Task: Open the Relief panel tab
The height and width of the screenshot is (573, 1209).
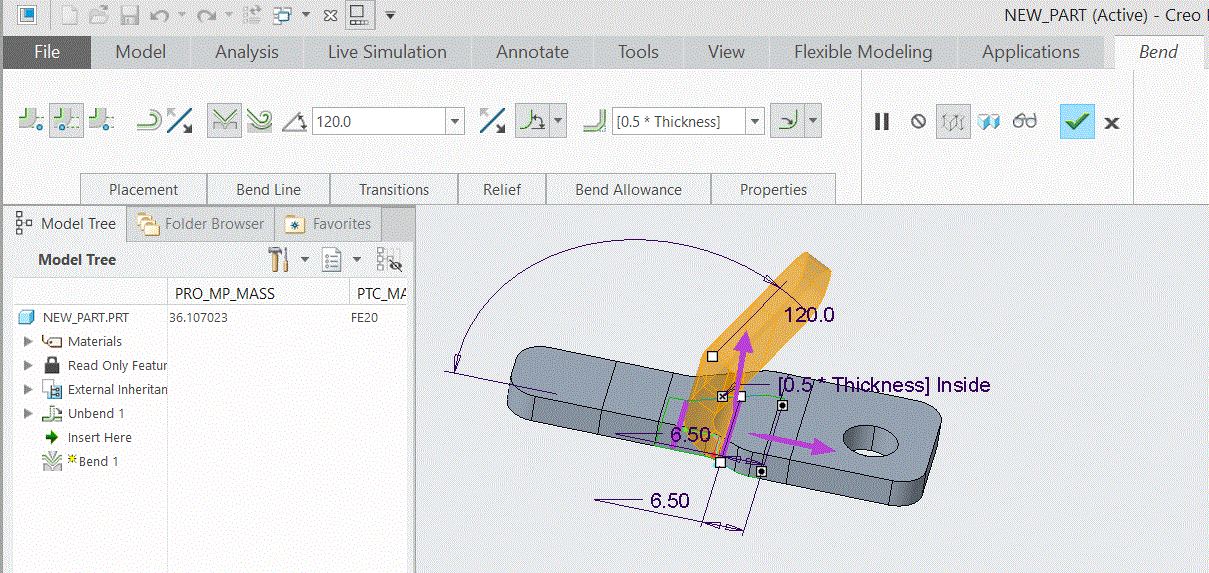Action: (502, 189)
